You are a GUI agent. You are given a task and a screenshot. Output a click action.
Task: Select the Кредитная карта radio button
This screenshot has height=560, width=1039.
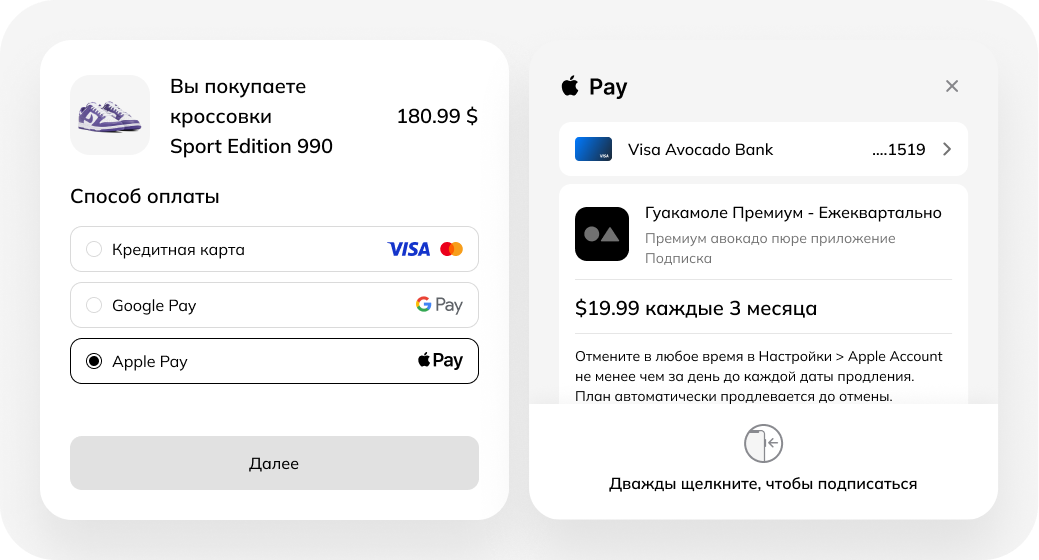click(94, 249)
